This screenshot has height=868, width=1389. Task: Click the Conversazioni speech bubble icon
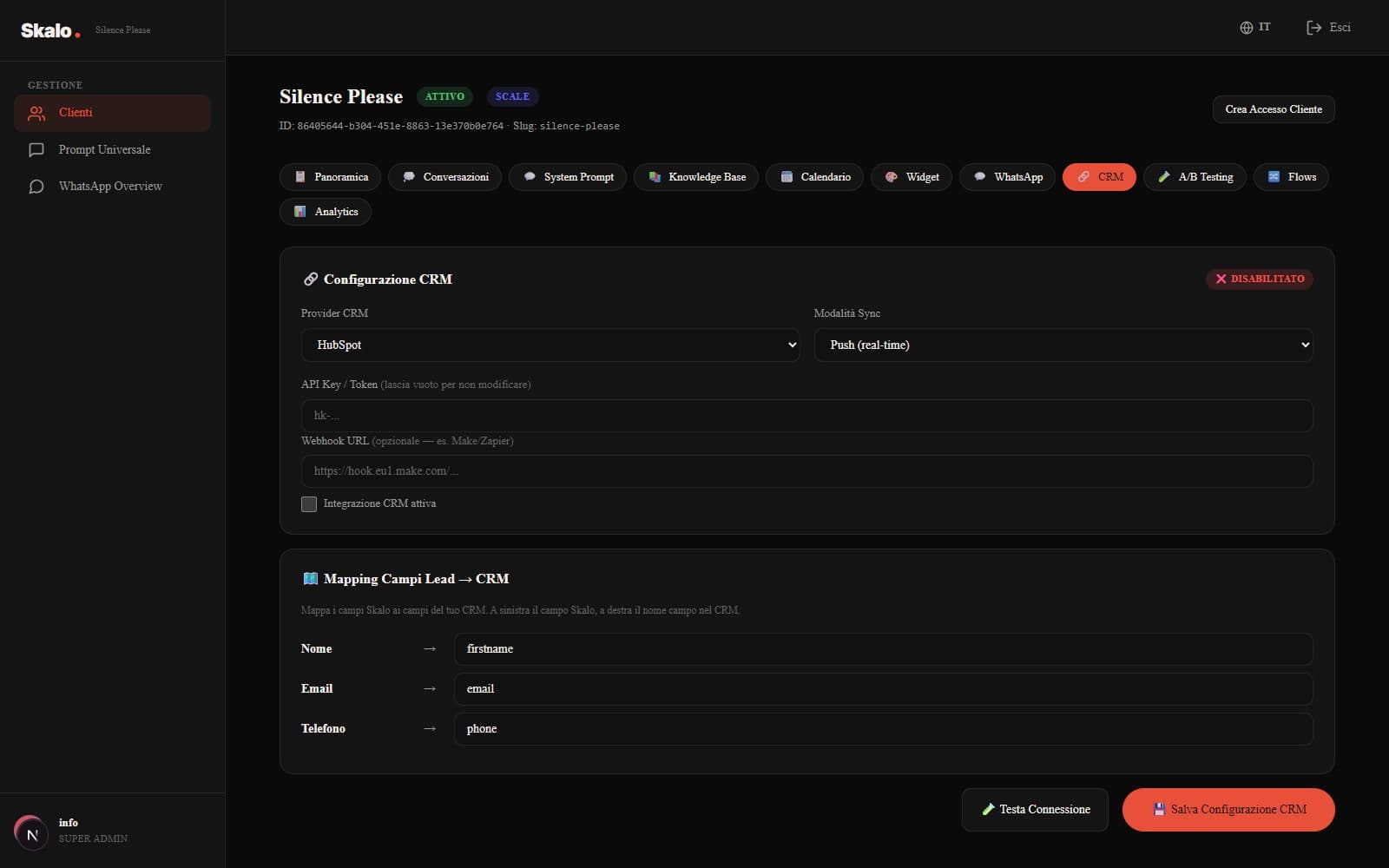click(x=409, y=177)
